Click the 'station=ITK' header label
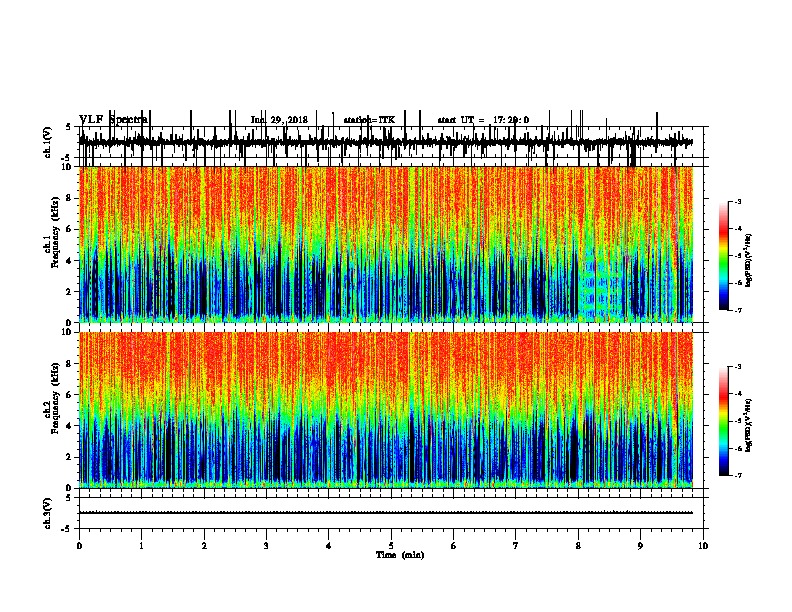This screenshot has width=792, height=612. coord(369,120)
